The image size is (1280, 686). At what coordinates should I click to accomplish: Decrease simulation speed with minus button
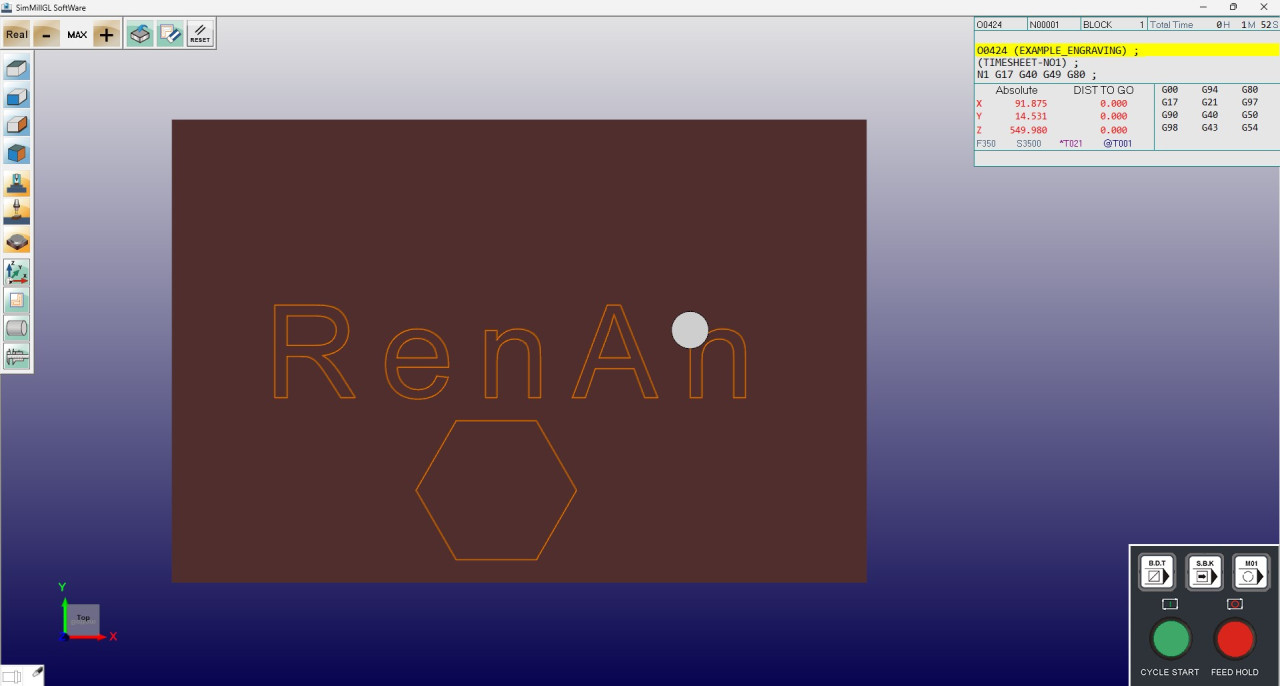coord(46,34)
